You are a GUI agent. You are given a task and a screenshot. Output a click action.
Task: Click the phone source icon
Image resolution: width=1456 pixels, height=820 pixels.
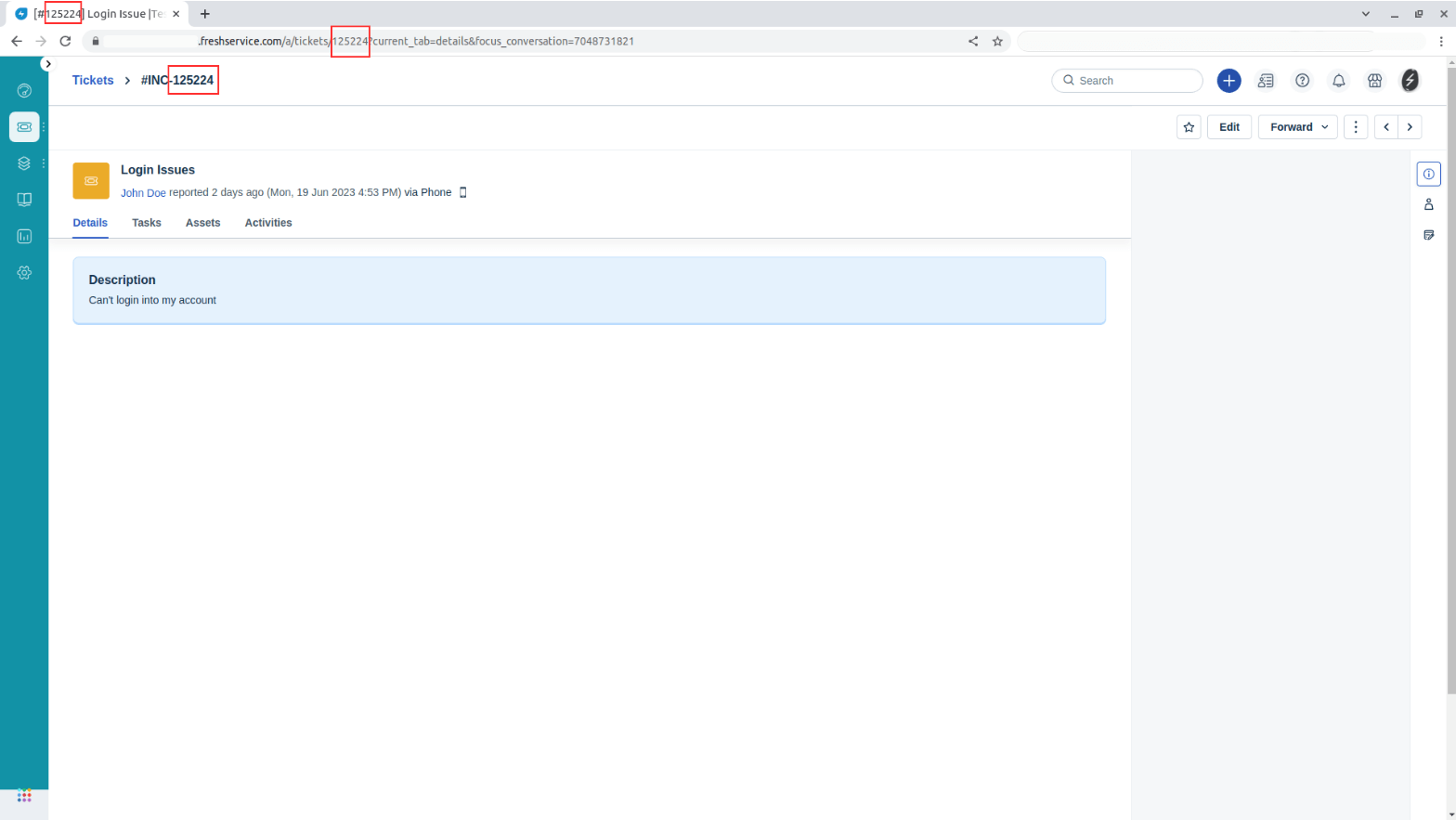(x=463, y=192)
